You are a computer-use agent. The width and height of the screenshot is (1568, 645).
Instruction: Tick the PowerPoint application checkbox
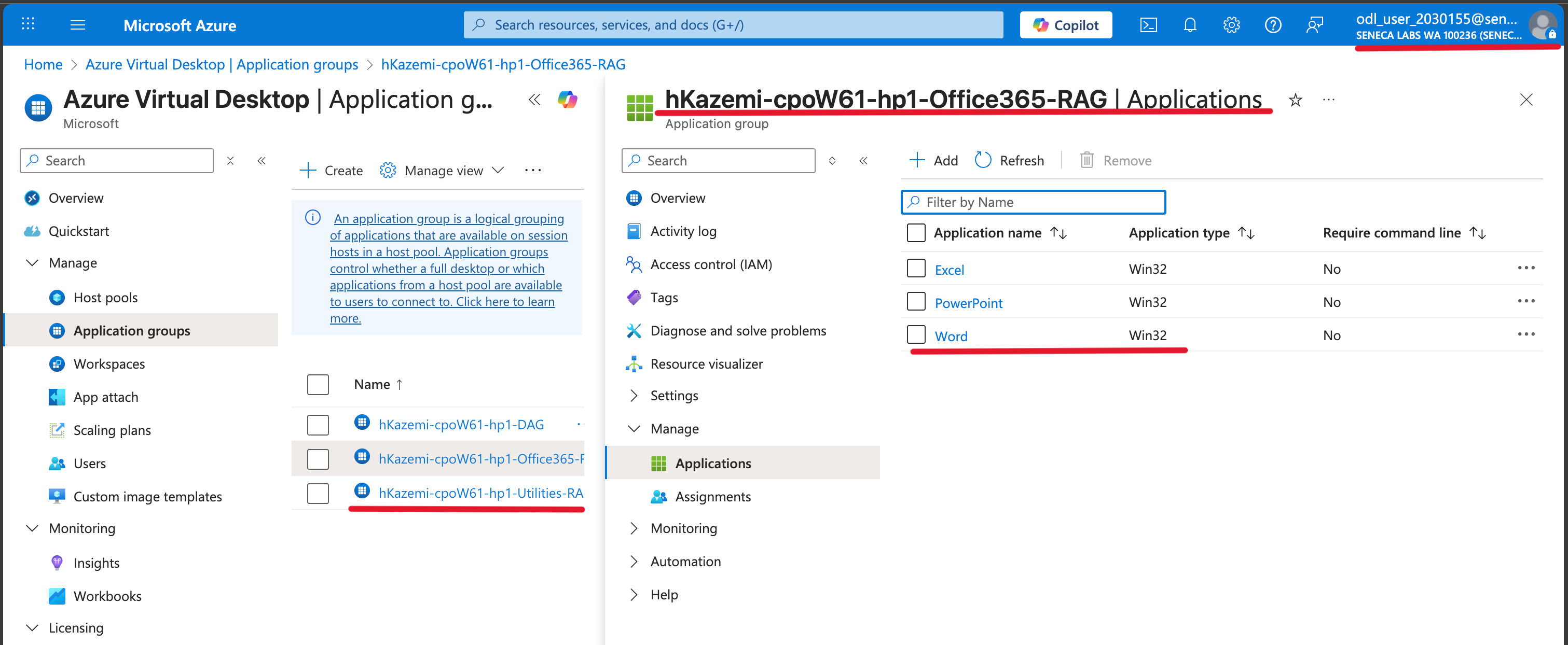[915, 302]
